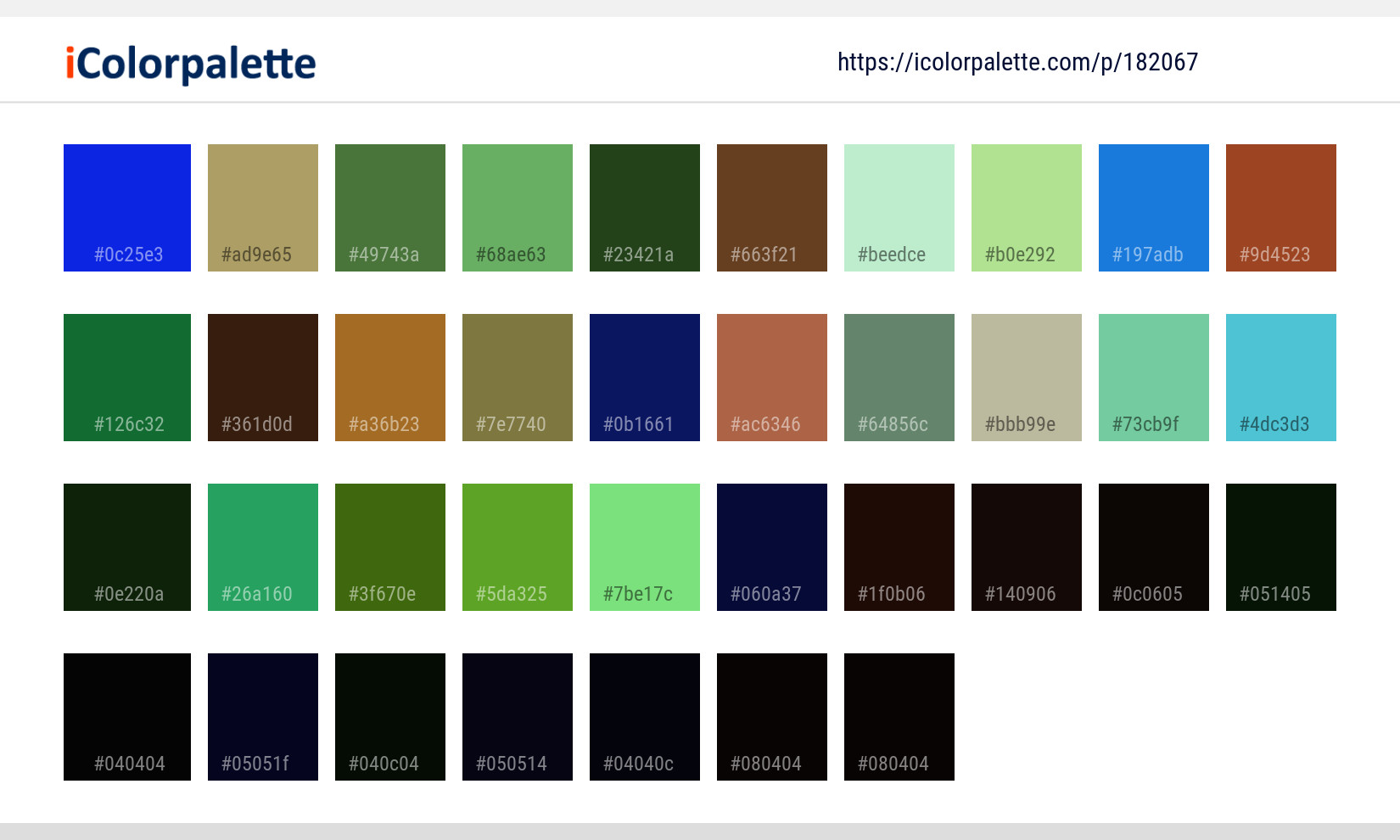Screen dimensions: 1400x840
Task: Click the emerald #26a160 swatch
Action: coord(262,546)
